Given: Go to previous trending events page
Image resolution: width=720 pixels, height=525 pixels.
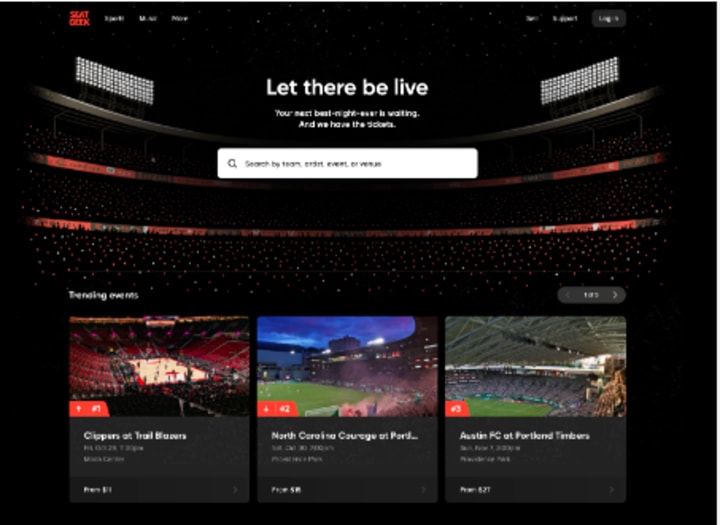Looking at the screenshot, I should tap(568, 295).
